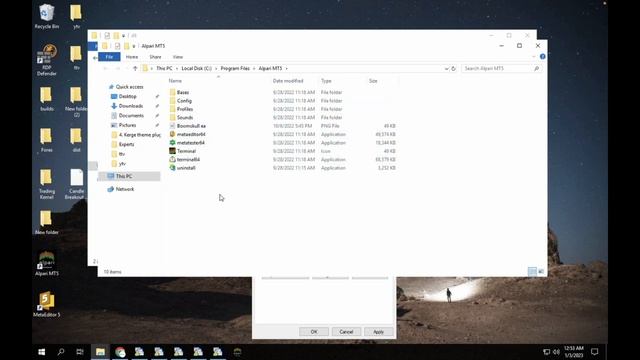Select the terminal64 application file
640x360 pixels.
188,160
